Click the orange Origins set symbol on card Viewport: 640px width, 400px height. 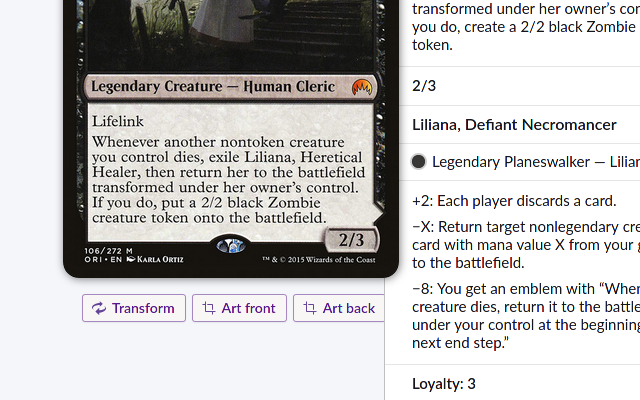point(362,87)
